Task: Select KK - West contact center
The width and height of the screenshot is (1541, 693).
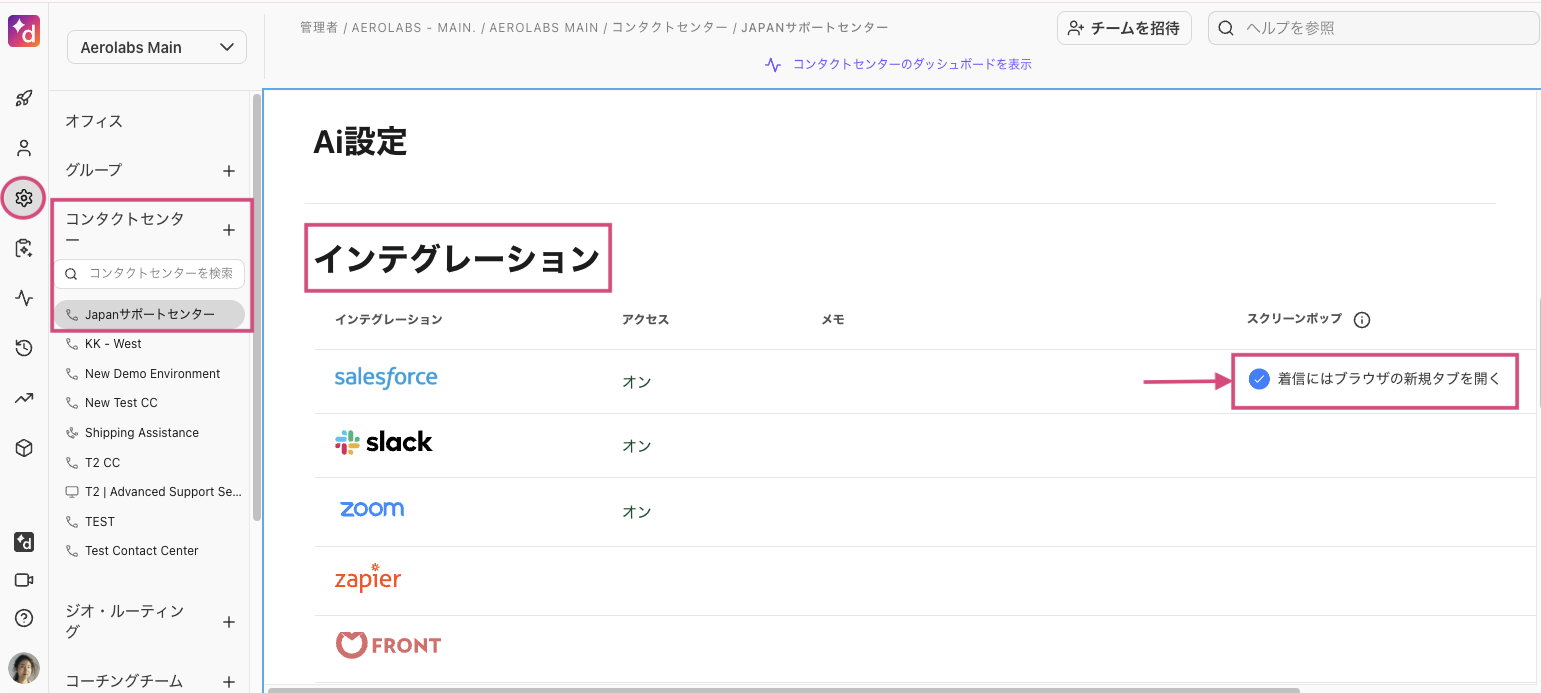Action: (113, 344)
